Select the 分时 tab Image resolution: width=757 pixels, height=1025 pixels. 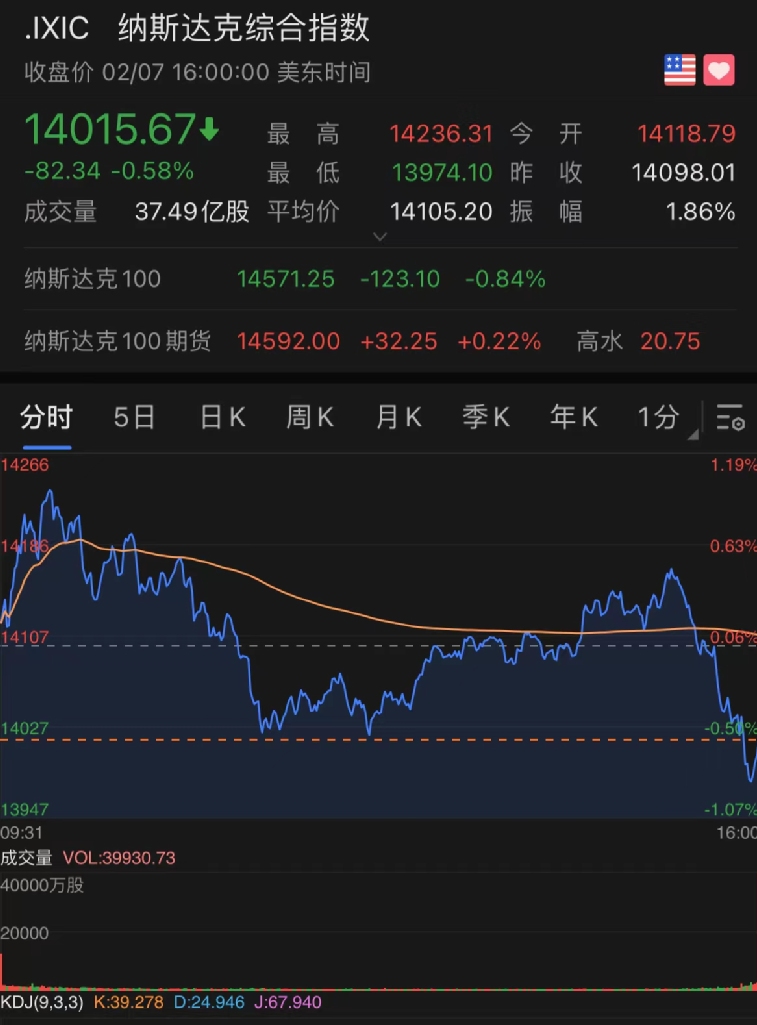pyautogui.click(x=46, y=417)
